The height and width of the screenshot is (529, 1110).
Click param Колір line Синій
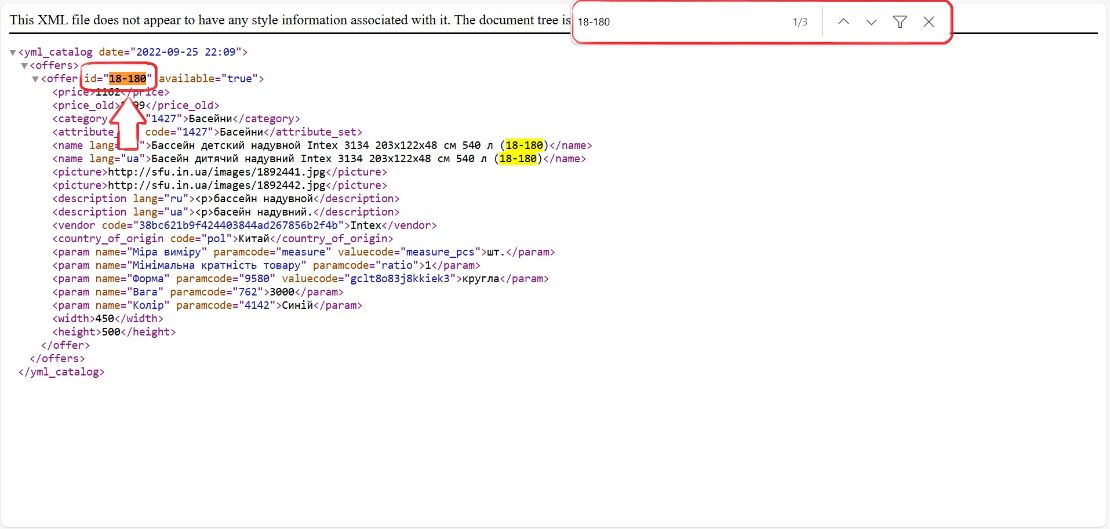coord(207,305)
